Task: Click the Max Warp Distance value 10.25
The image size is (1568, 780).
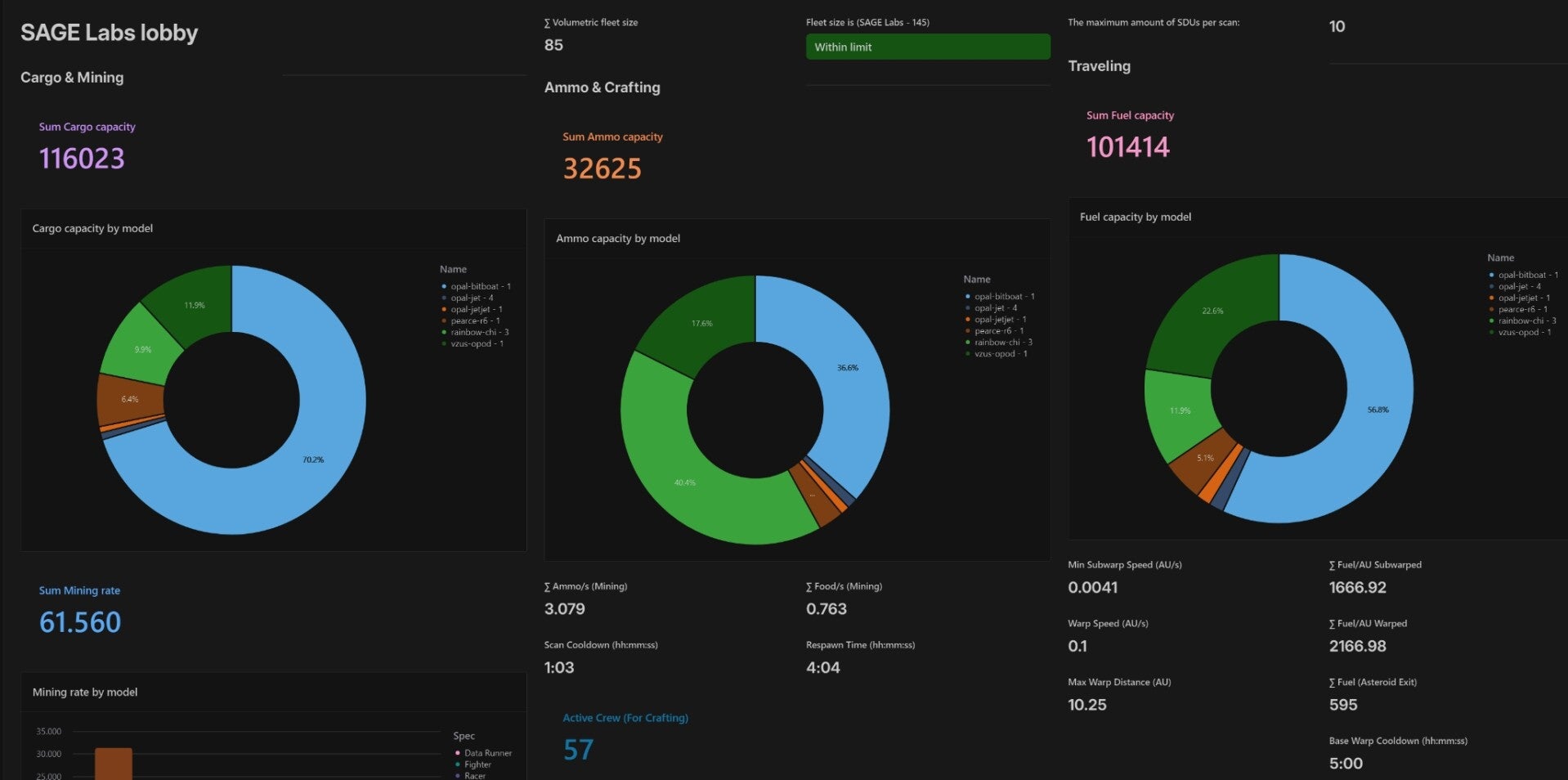Action: point(1087,706)
